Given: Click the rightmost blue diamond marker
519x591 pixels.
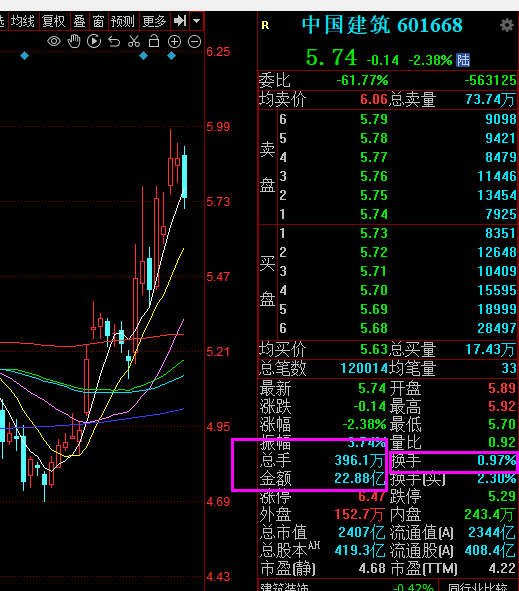Looking at the screenshot, I should (x=171, y=56).
